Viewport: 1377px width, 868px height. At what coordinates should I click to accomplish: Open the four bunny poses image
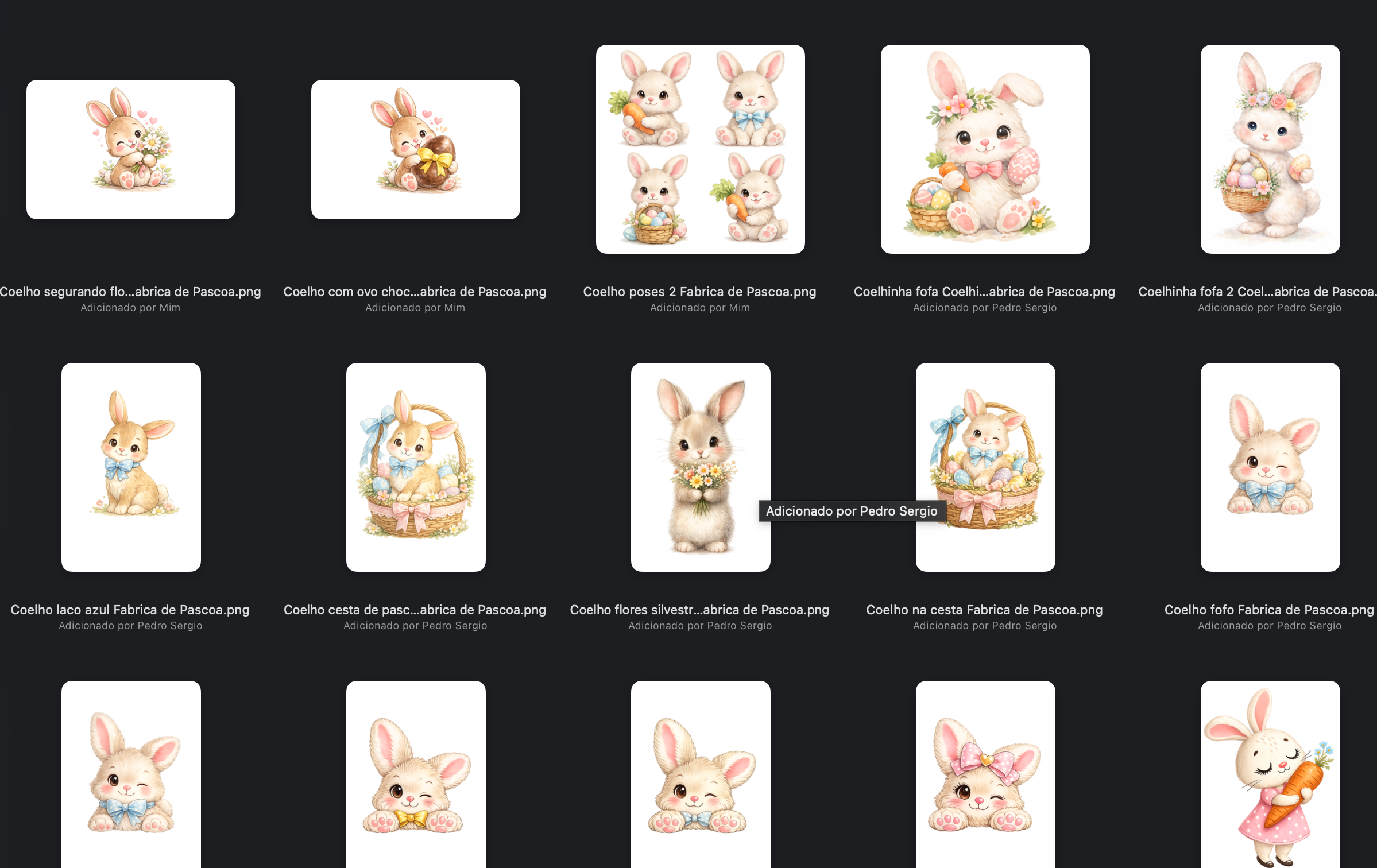point(700,149)
